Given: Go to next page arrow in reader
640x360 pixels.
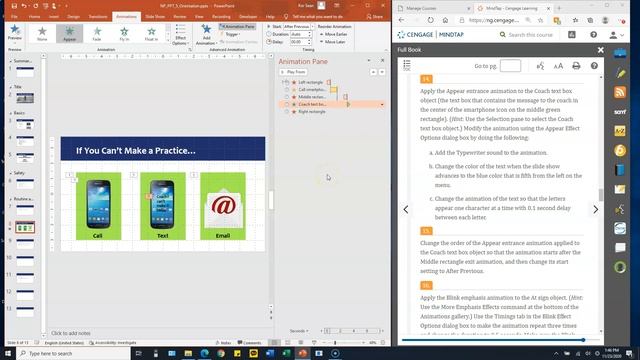Looking at the screenshot, I should tap(596, 209).
